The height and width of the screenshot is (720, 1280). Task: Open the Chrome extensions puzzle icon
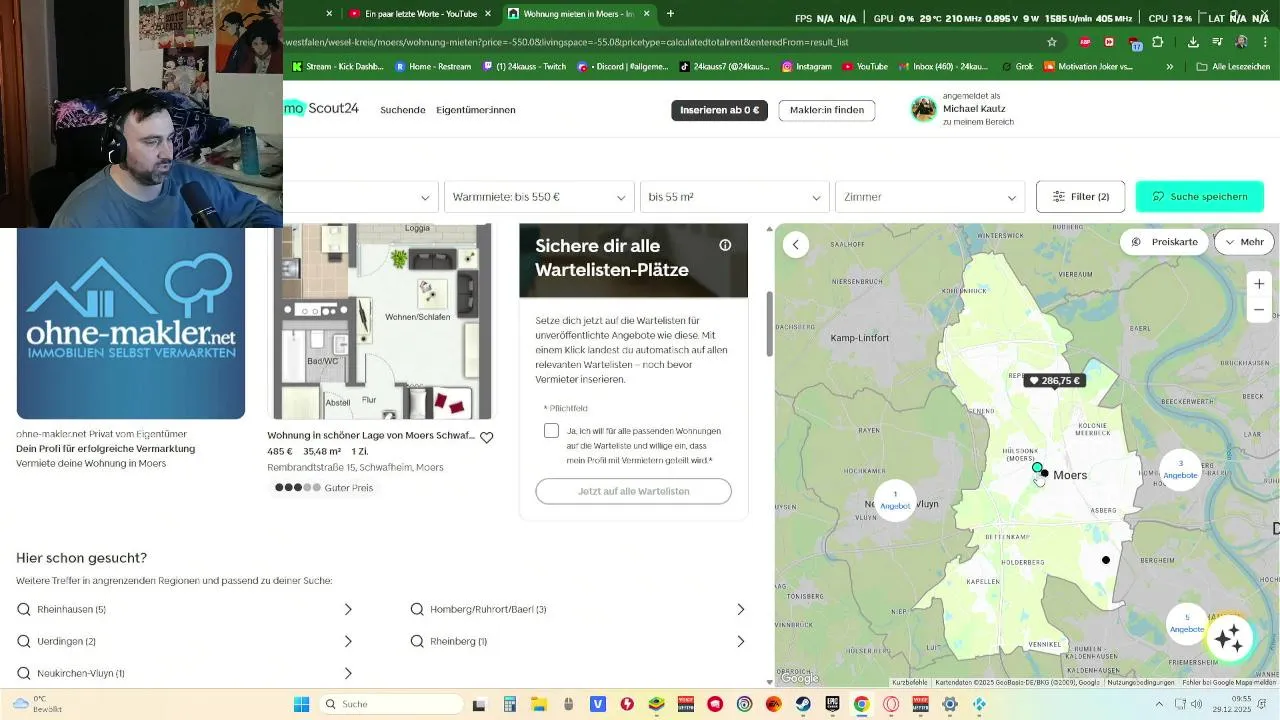pos(1158,42)
